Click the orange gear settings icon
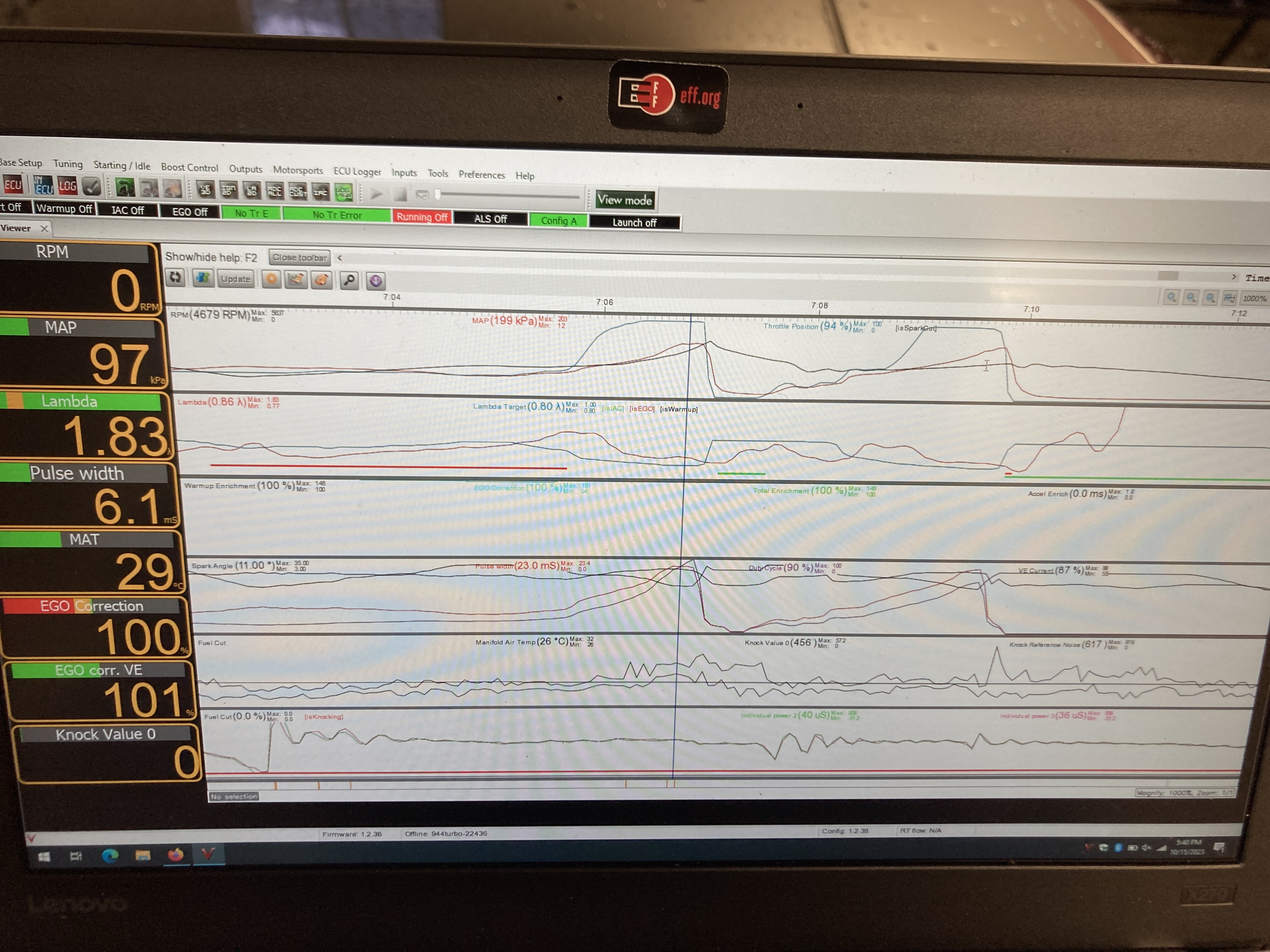The image size is (1270, 952). [x=271, y=279]
